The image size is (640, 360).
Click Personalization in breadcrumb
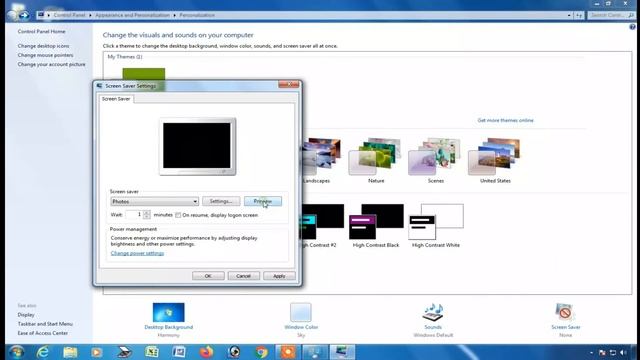click(197, 15)
